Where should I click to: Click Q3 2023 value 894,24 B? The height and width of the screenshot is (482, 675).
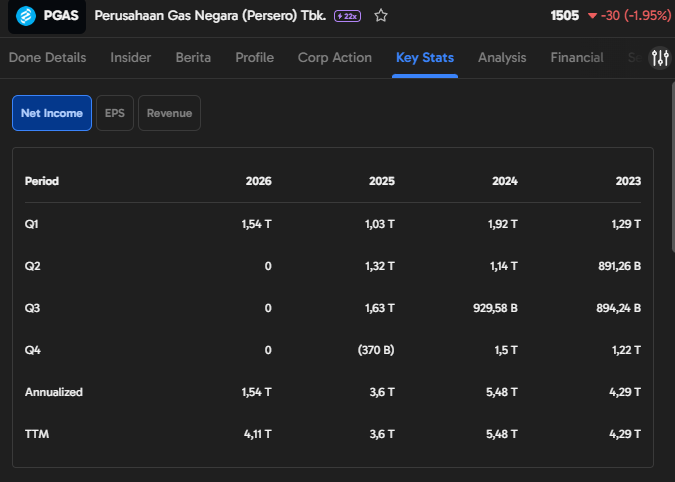point(619,308)
